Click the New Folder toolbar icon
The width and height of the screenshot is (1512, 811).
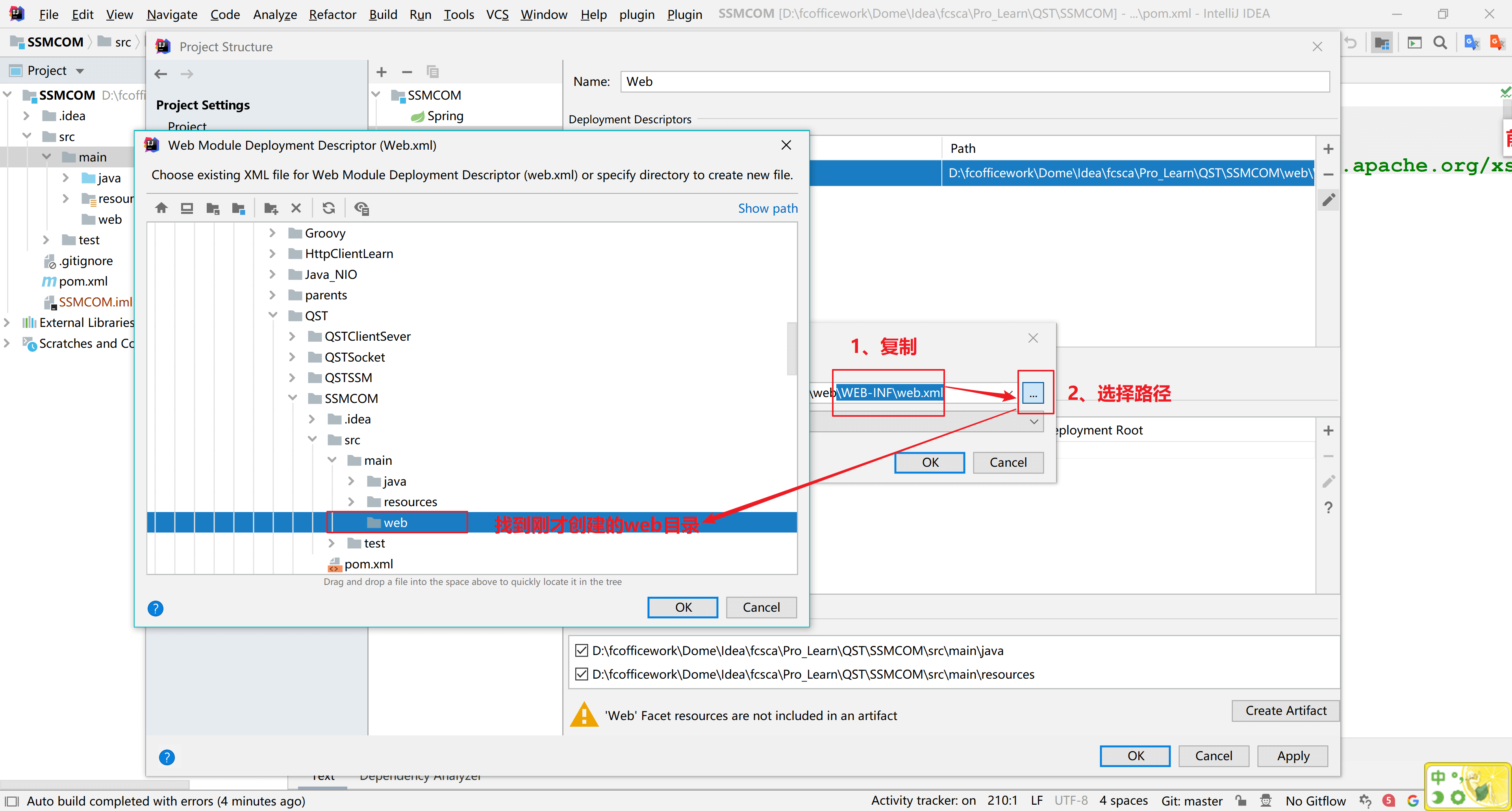point(271,208)
